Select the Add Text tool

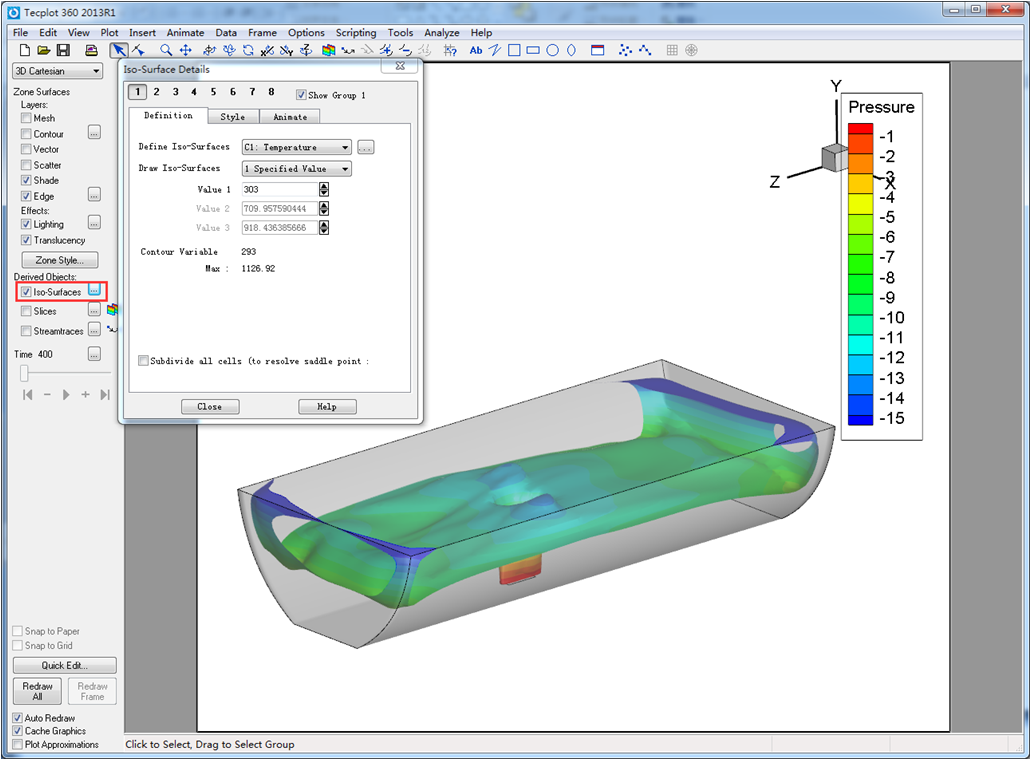(x=476, y=50)
